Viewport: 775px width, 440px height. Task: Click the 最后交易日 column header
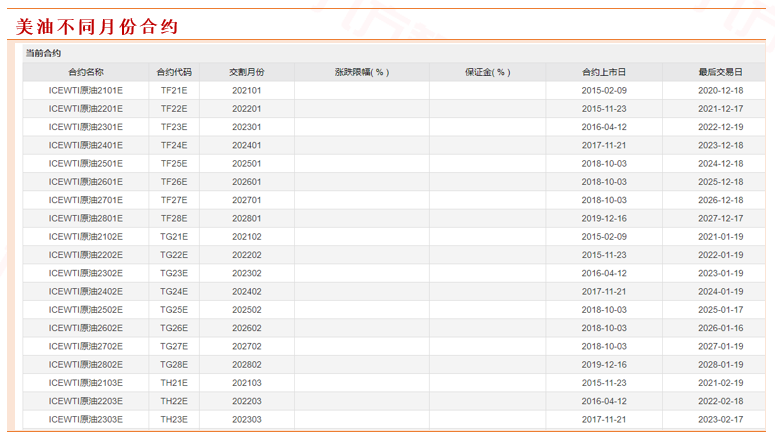click(x=721, y=72)
